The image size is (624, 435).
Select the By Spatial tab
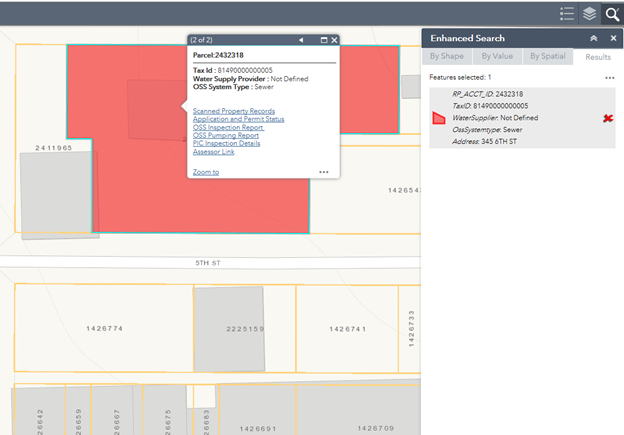click(547, 56)
